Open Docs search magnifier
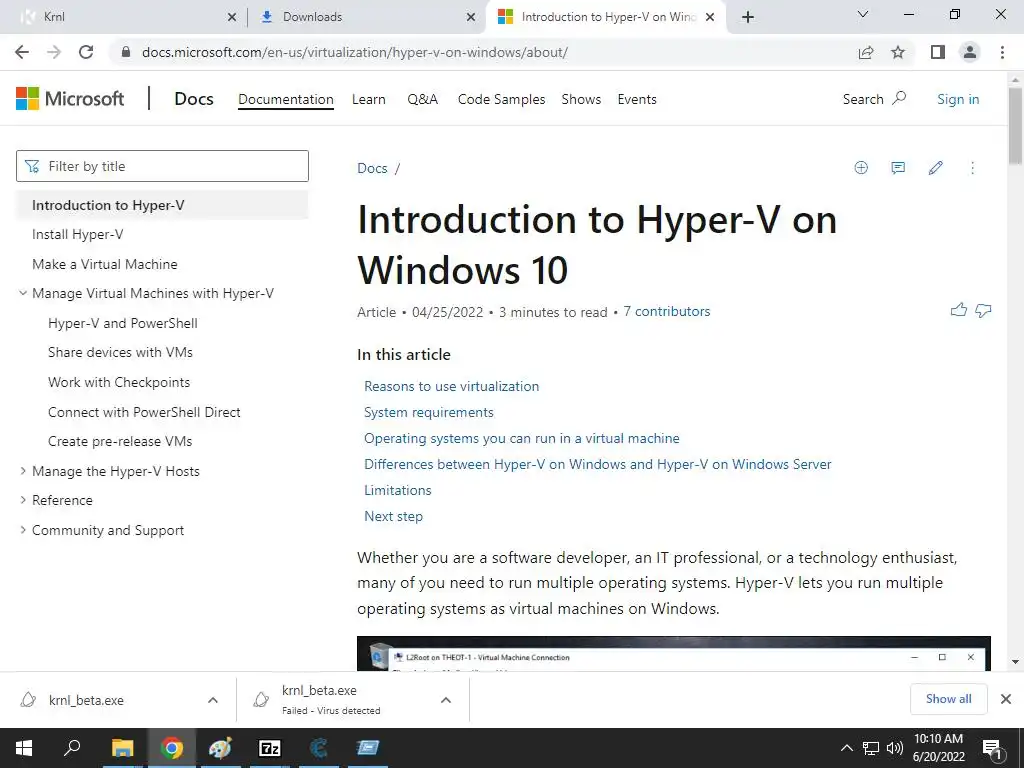The height and width of the screenshot is (768, 1024). tap(899, 99)
